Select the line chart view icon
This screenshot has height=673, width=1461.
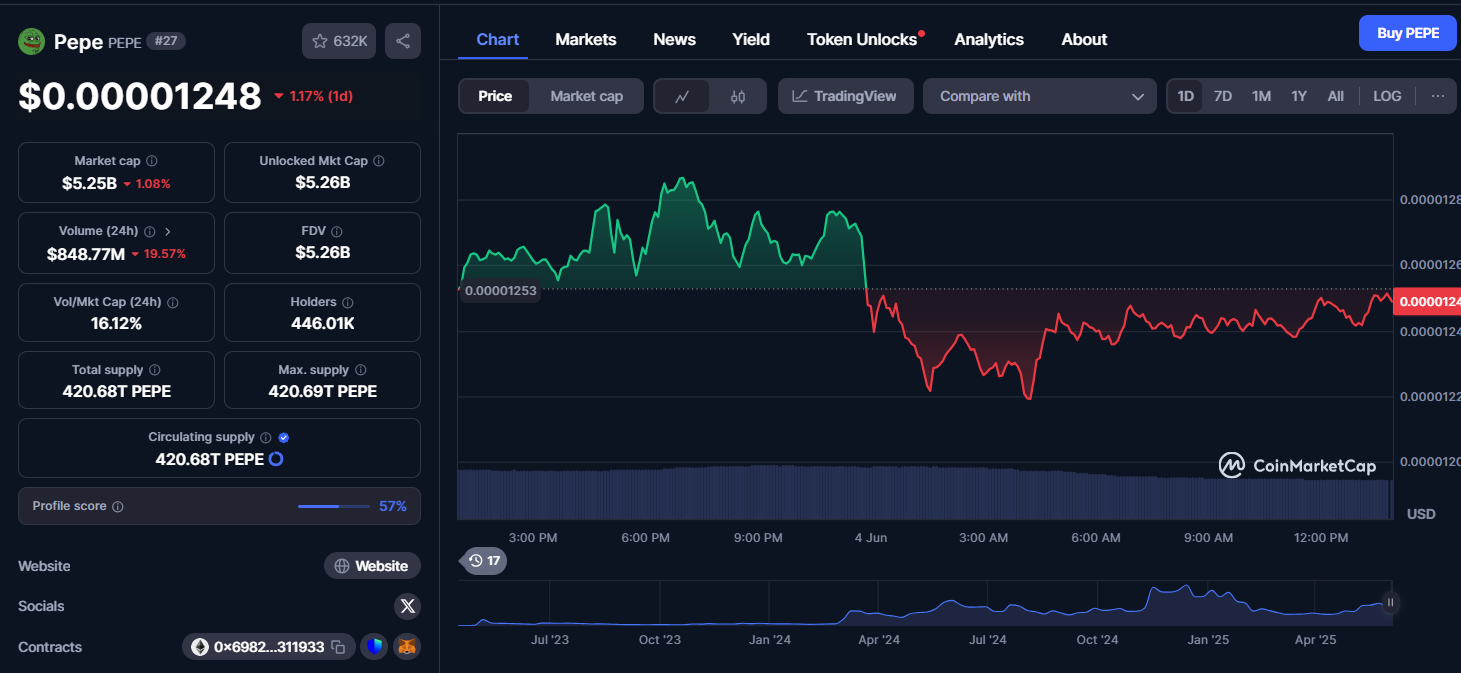click(682, 96)
